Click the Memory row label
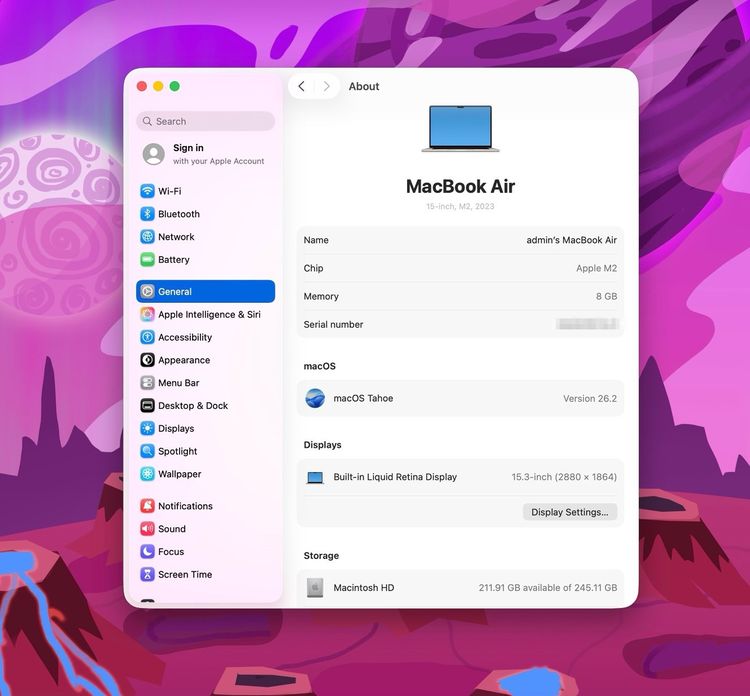Viewport: 750px width, 696px height. (321, 297)
